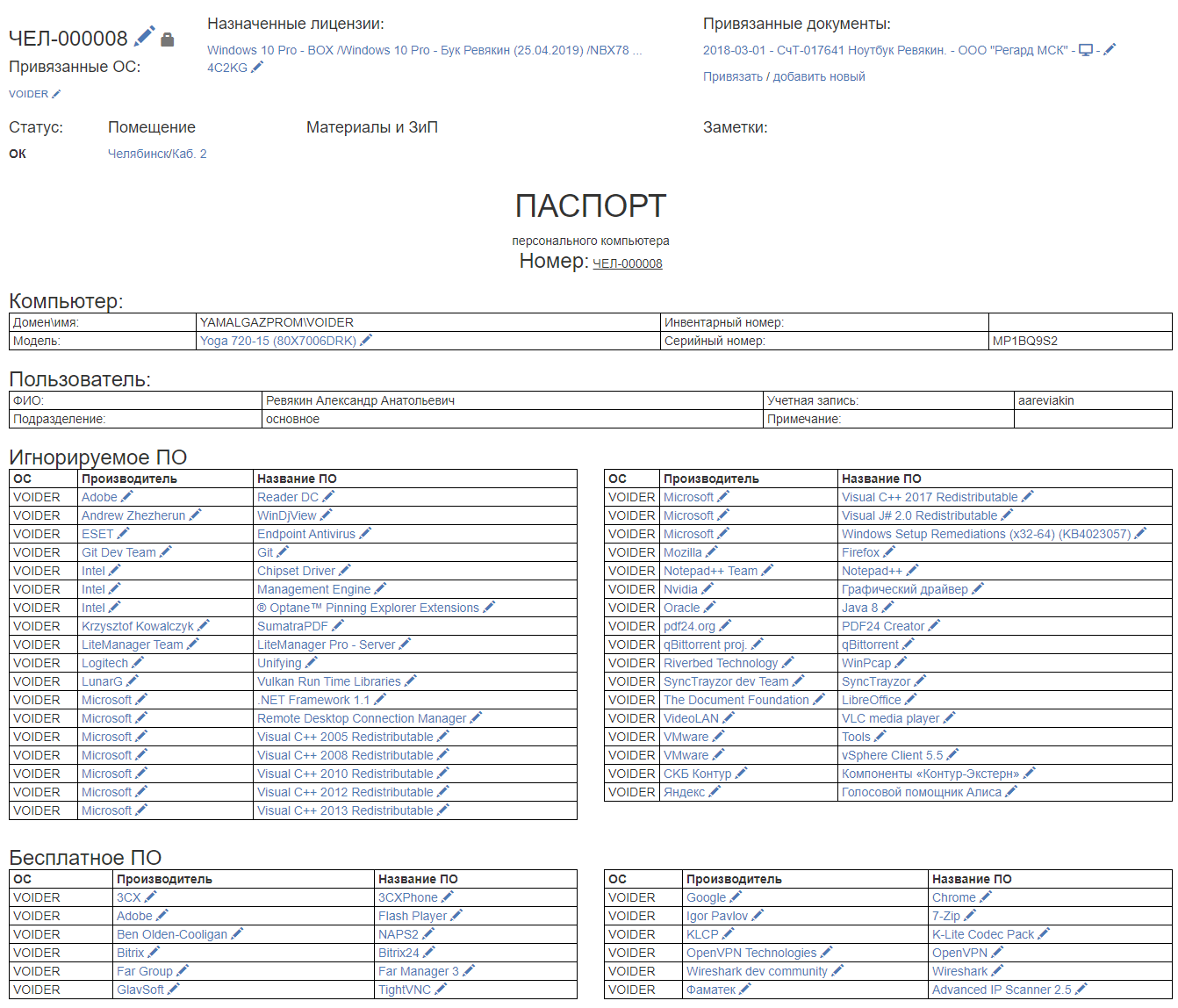Open The Document Foundation manufacturer link
This screenshot has width=1178, height=1008.
[736, 700]
